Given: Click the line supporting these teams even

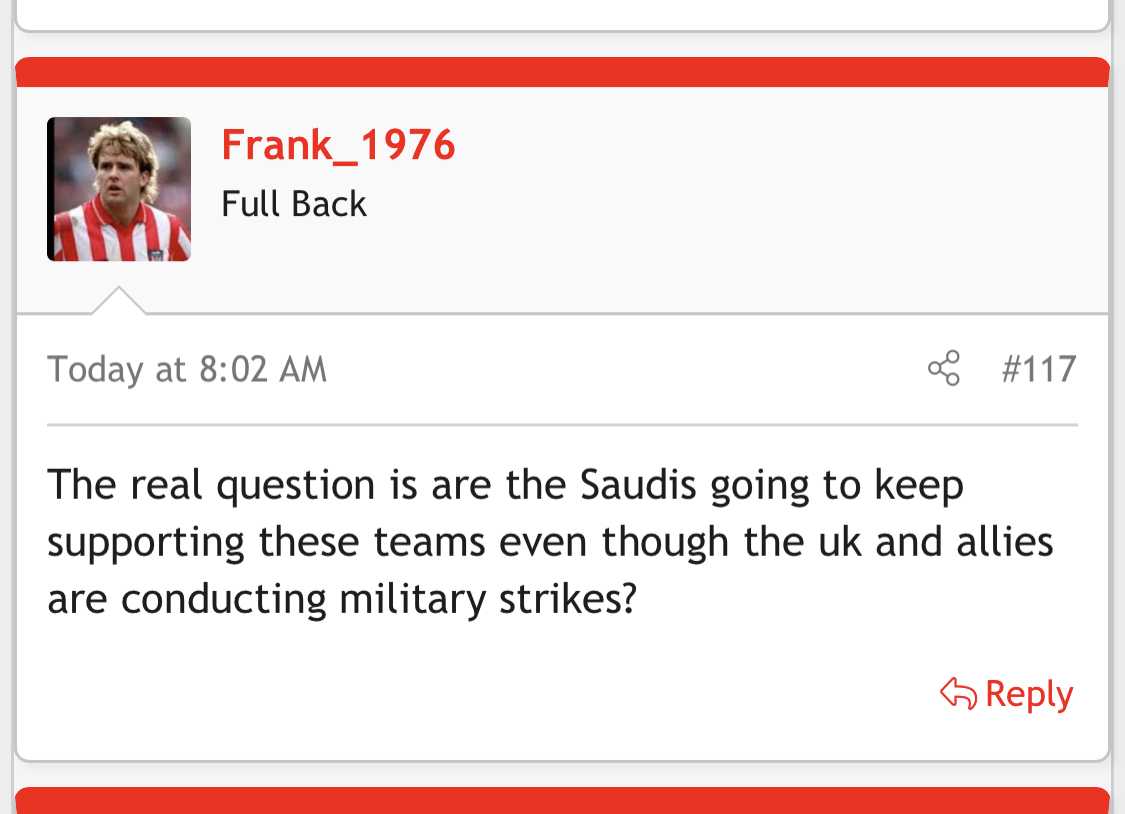Looking at the screenshot, I should pyautogui.click(x=550, y=543).
